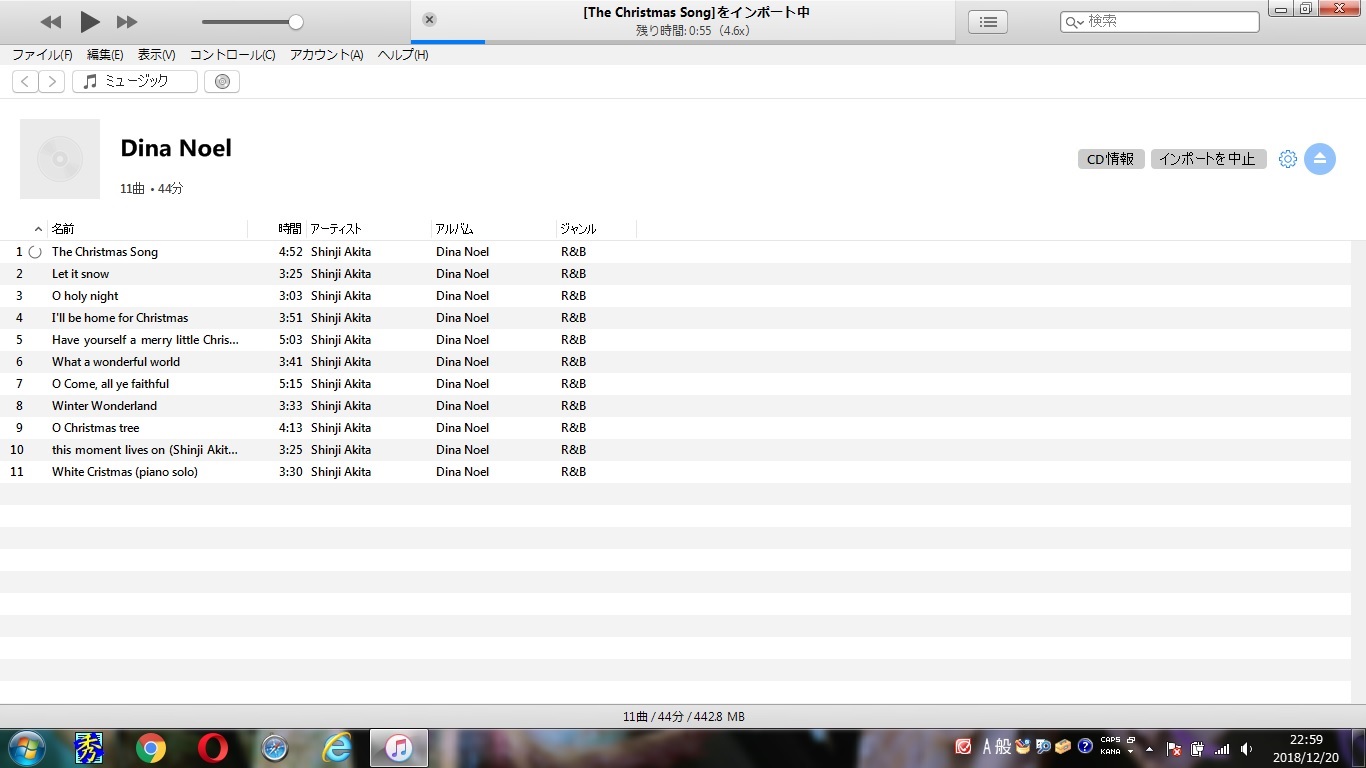Click the CD情報 button
This screenshot has height=768, width=1366.
point(1110,159)
